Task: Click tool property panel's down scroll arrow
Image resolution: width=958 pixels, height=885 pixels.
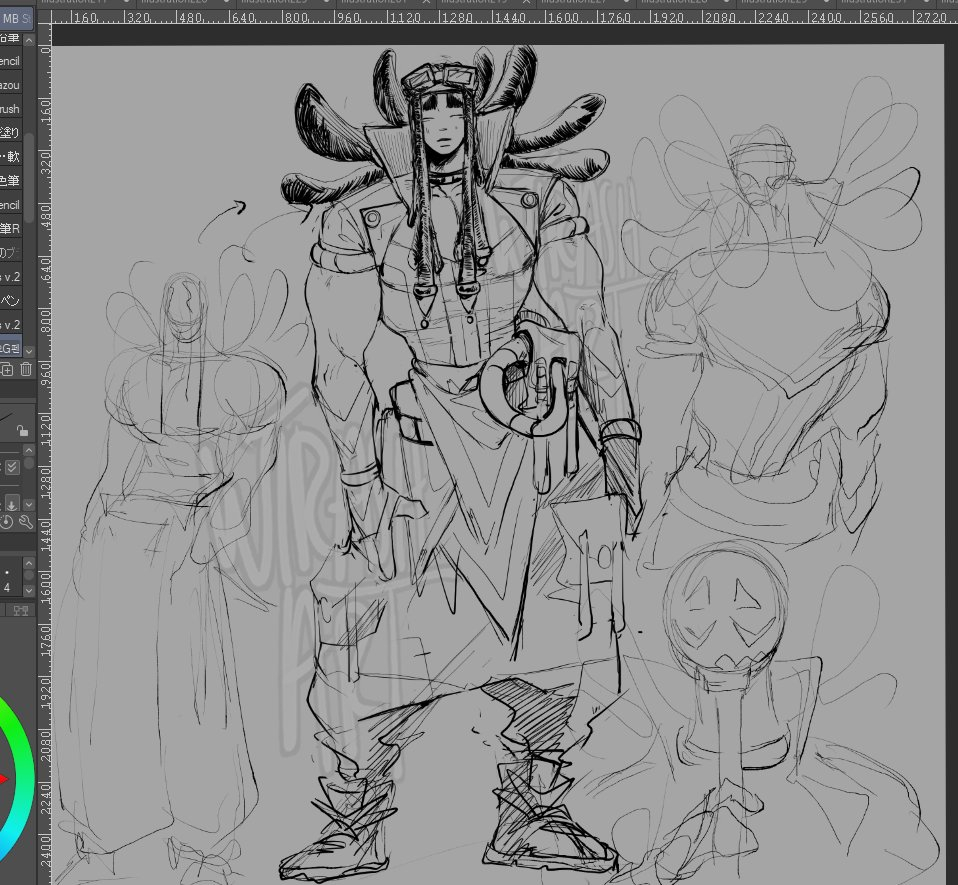Action: point(29,503)
